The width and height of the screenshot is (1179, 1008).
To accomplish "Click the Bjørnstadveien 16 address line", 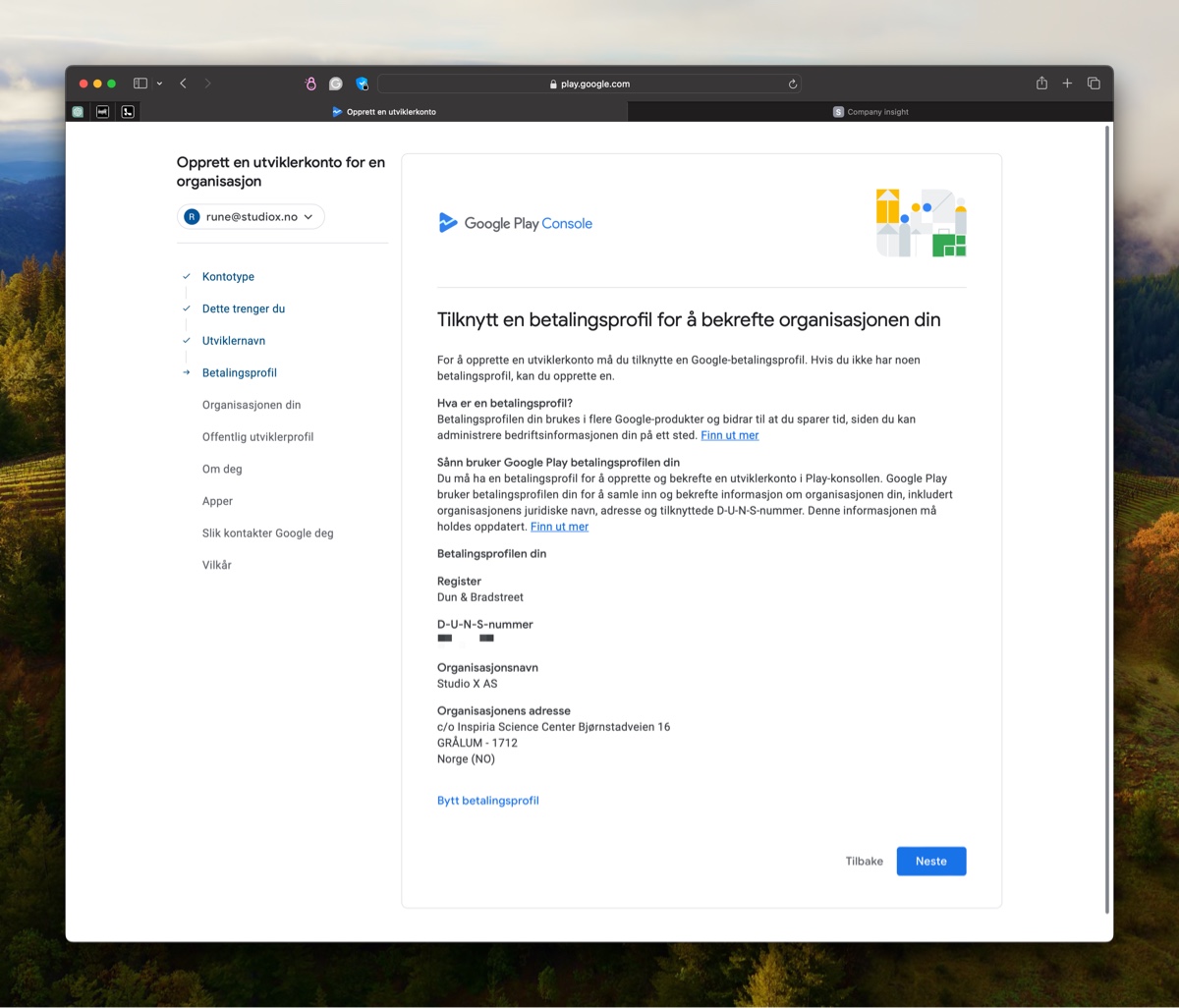I will coord(554,727).
